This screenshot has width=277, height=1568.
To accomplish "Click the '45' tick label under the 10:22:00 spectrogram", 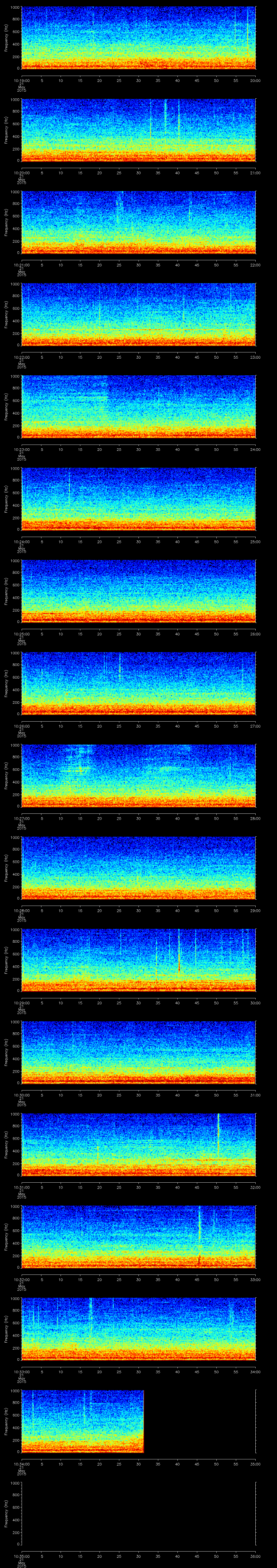I will 197,357.
